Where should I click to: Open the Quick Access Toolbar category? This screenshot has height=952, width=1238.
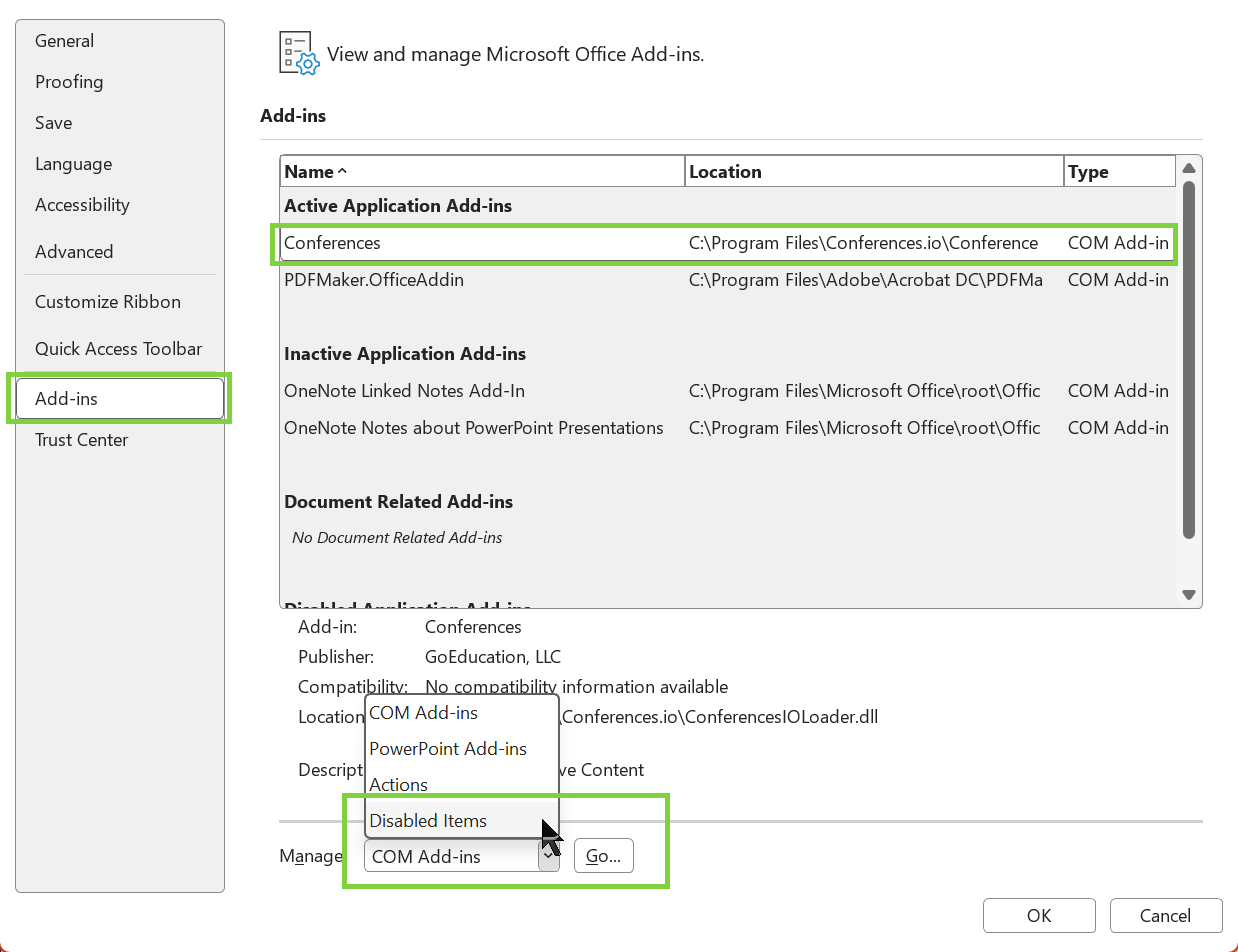(118, 349)
